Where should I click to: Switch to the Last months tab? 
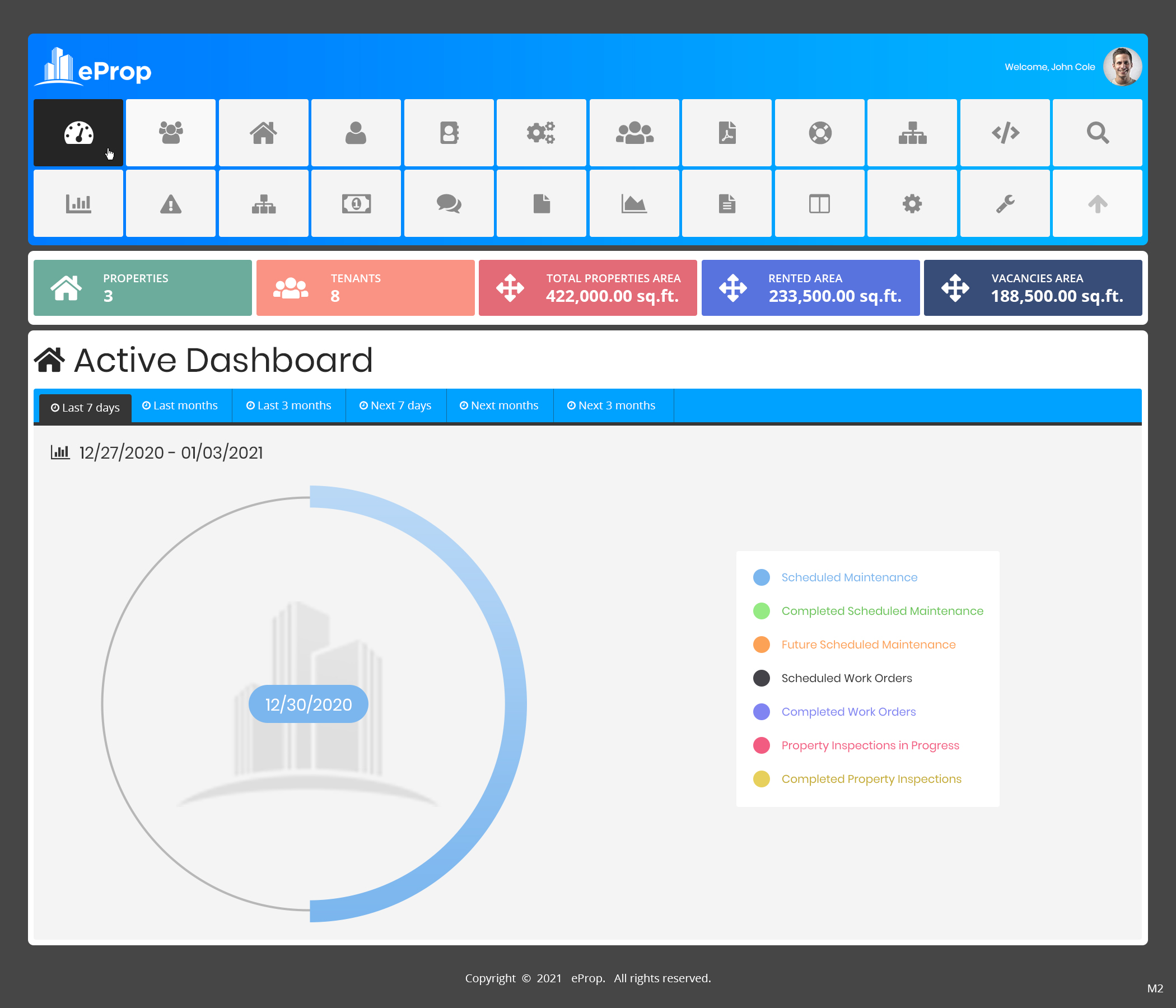click(x=180, y=405)
